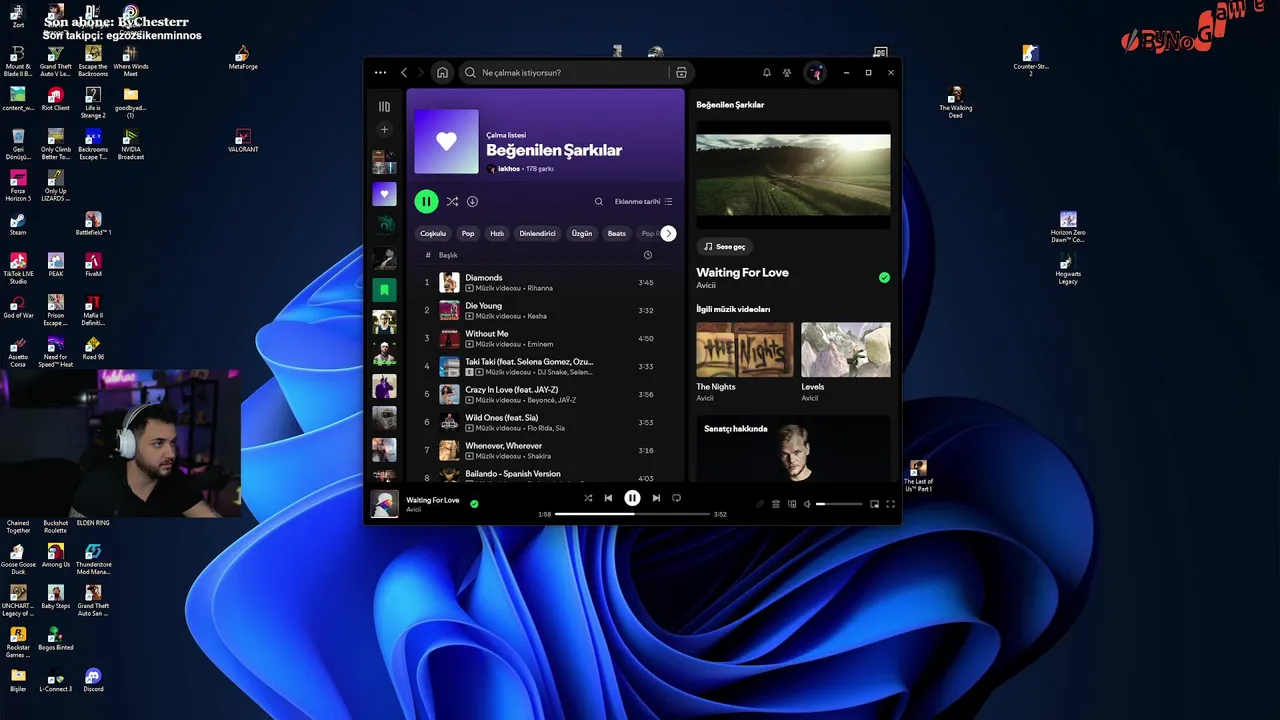Pause the playlist with green button
Screen dimensions: 1280x720
(426, 201)
